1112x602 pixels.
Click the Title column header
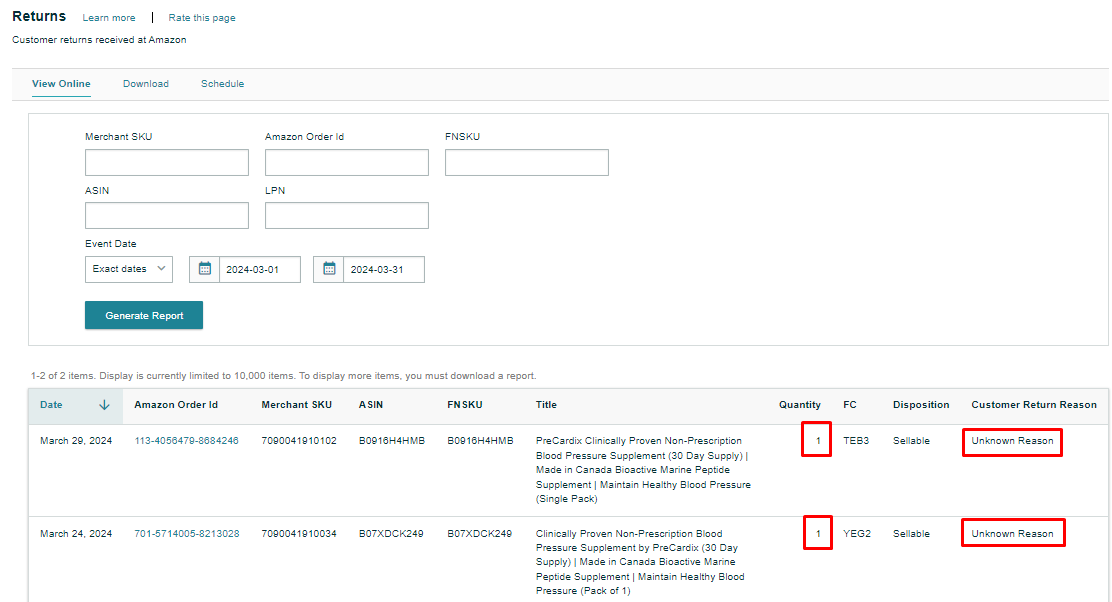(546, 405)
